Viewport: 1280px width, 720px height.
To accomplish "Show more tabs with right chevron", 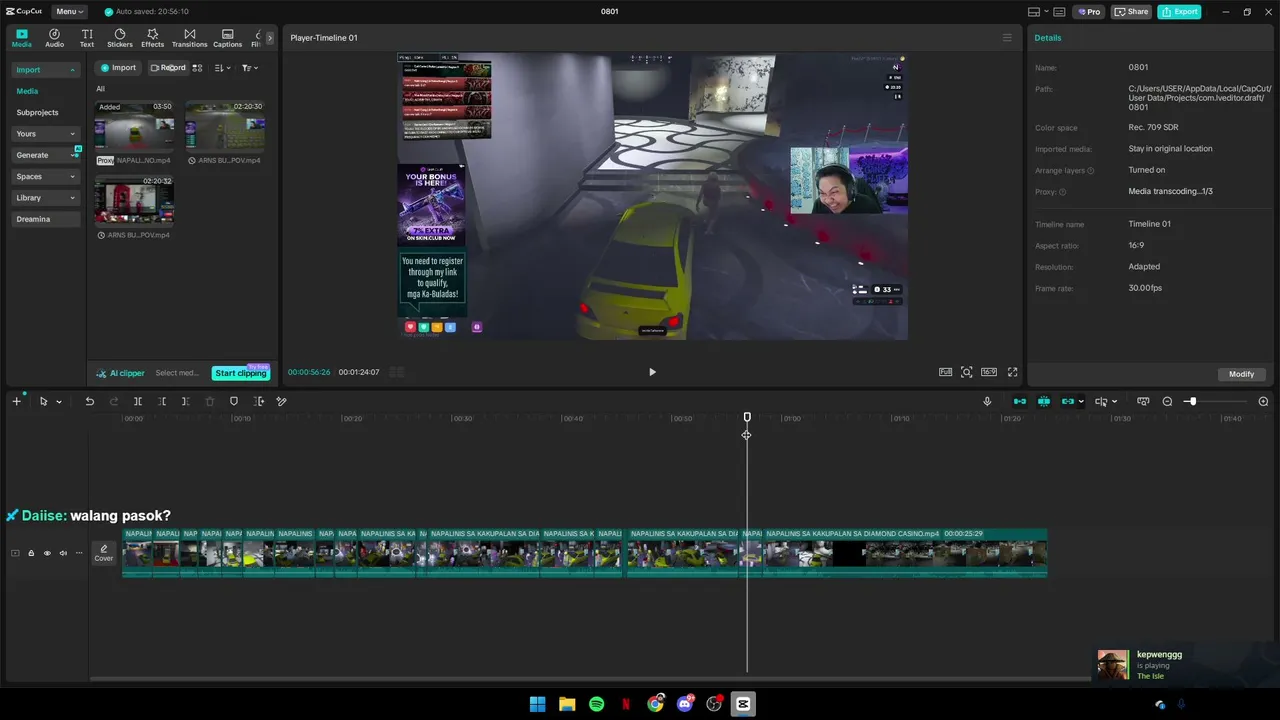I will 269,38.
